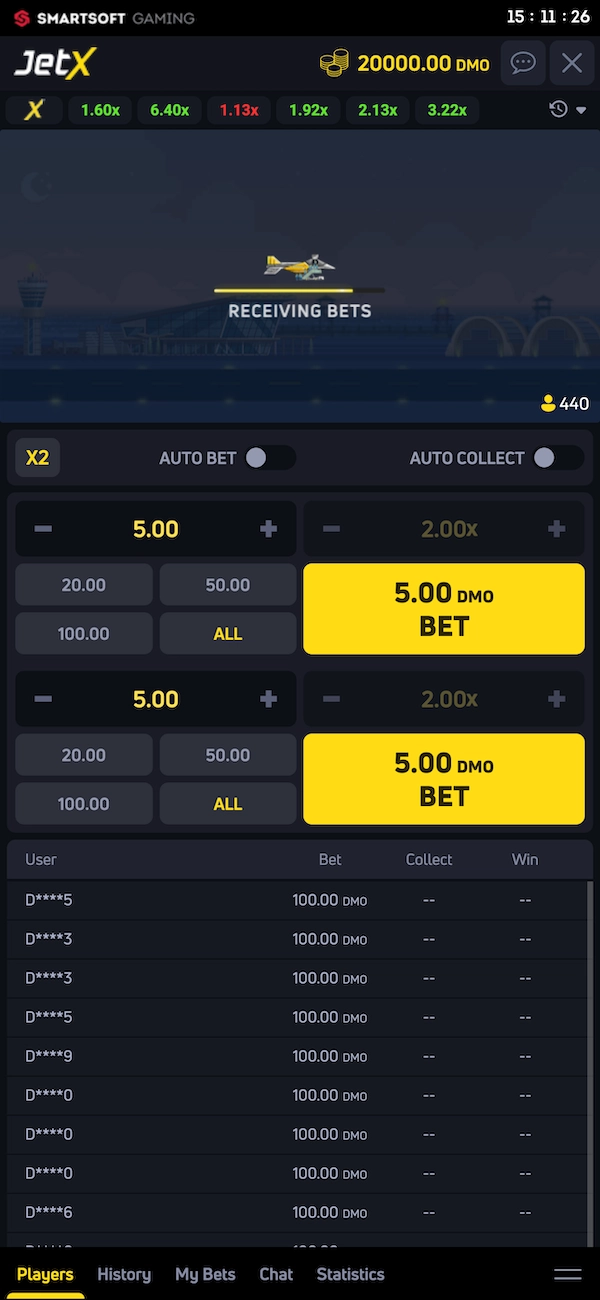The width and height of the screenshot is (600, 1300).
Task: Click the red 1.13x multiplier result
Action: tap(238, 110)
